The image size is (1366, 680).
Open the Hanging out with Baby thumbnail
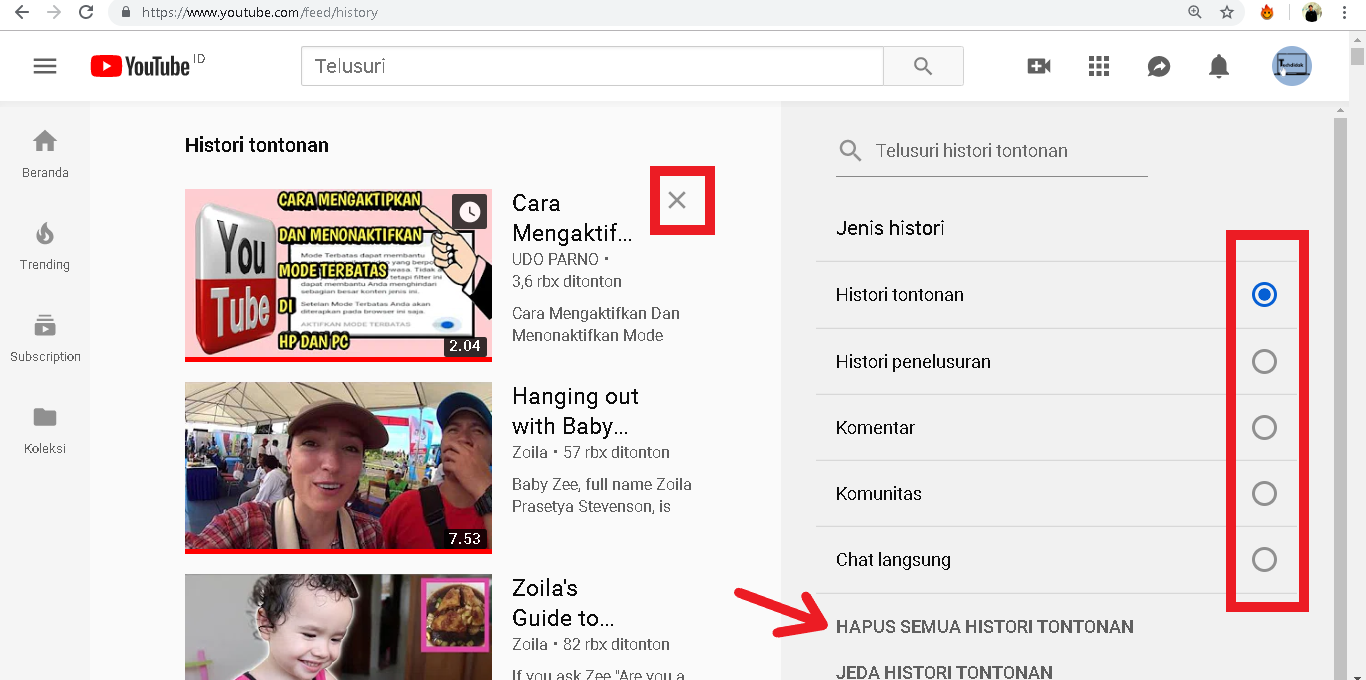click(338, 467)
